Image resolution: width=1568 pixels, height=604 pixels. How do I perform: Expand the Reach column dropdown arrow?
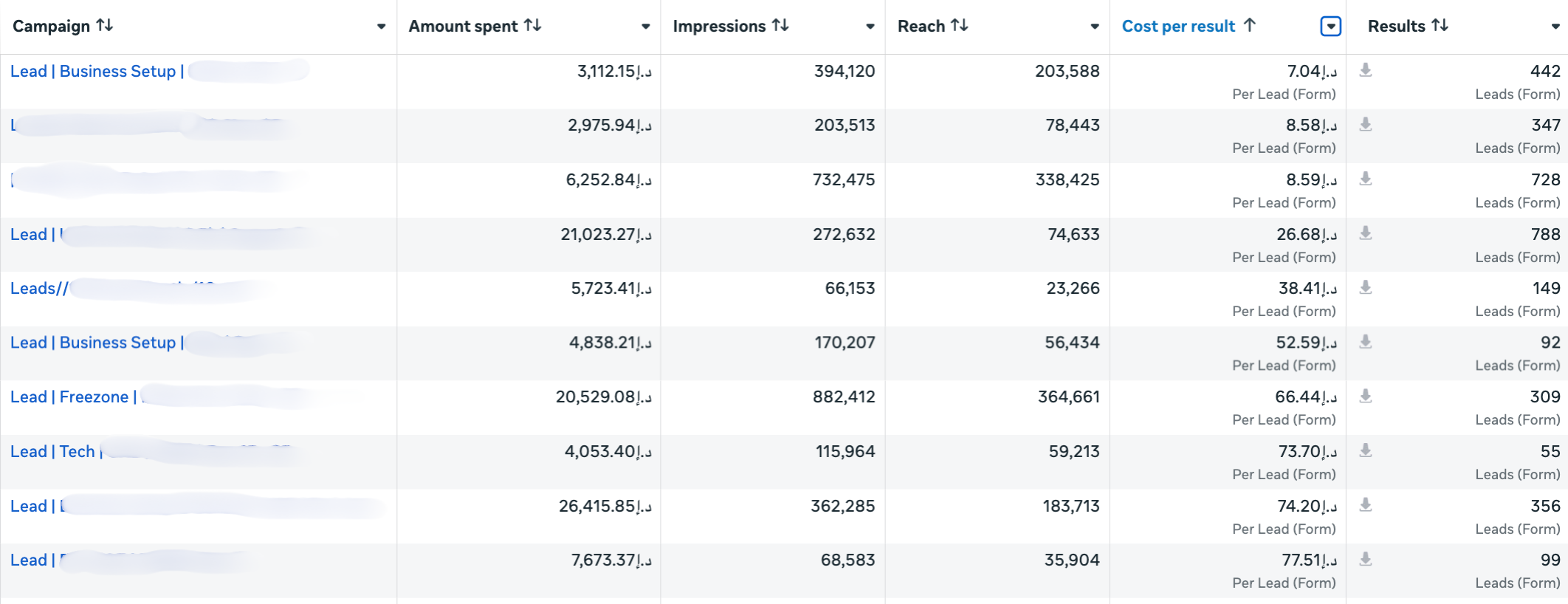coord(1094,27)
